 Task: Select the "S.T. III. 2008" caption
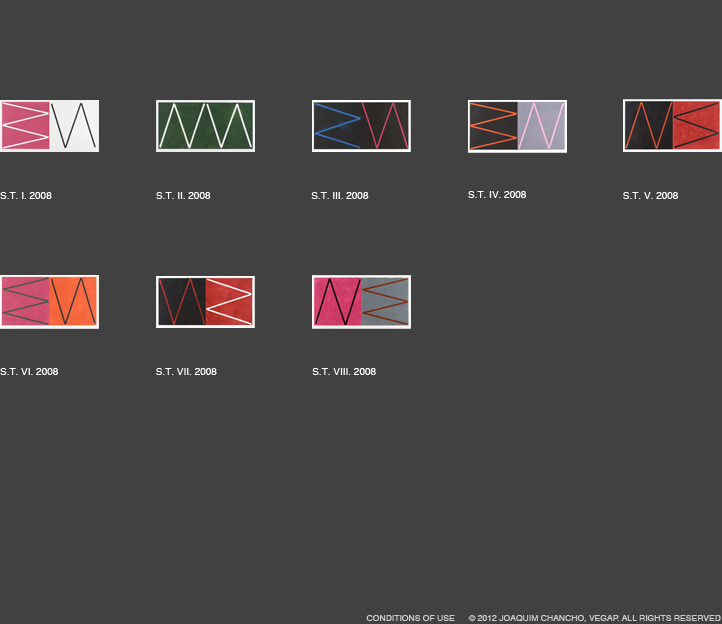(x=340, y=196)
